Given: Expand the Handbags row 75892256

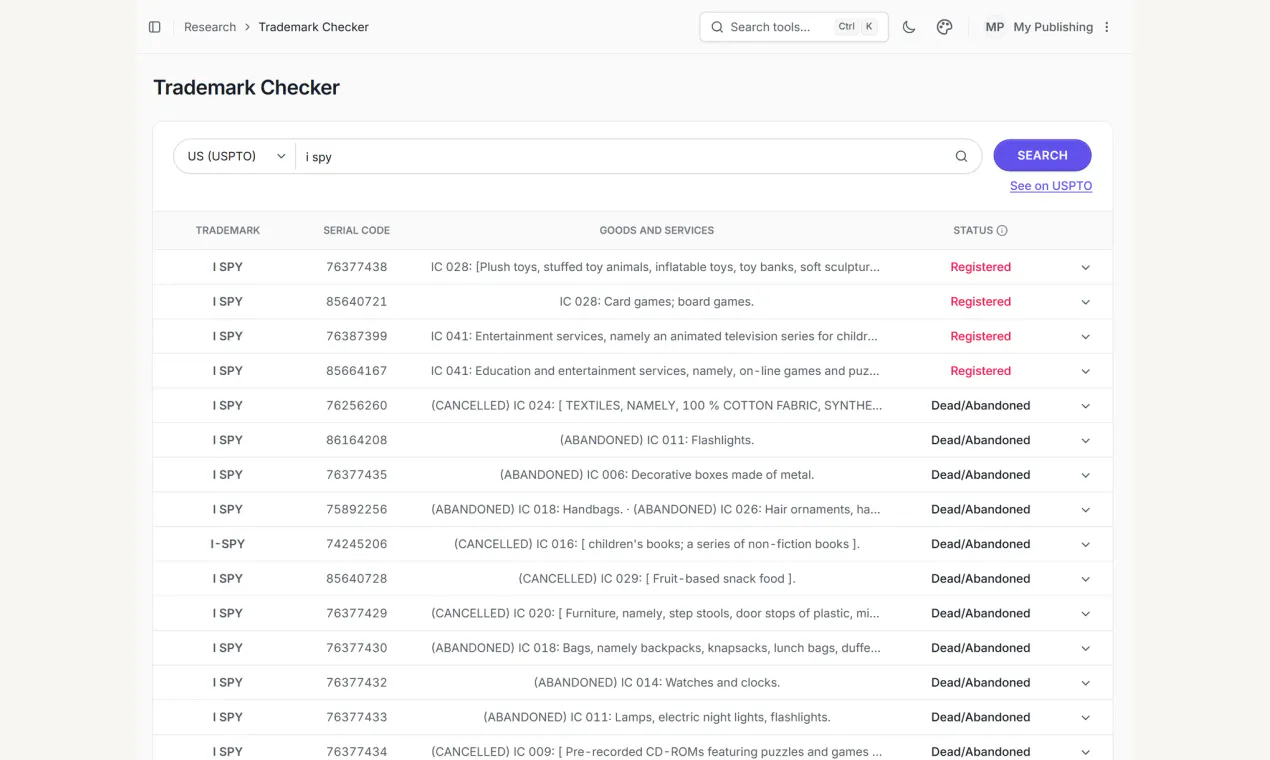Looking at the screenshot, I should [x=1085, y=510].
